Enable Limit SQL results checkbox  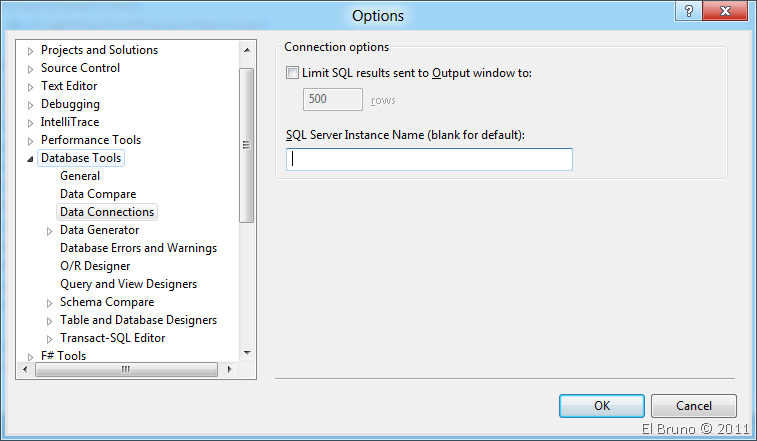[x=292, y=73]
